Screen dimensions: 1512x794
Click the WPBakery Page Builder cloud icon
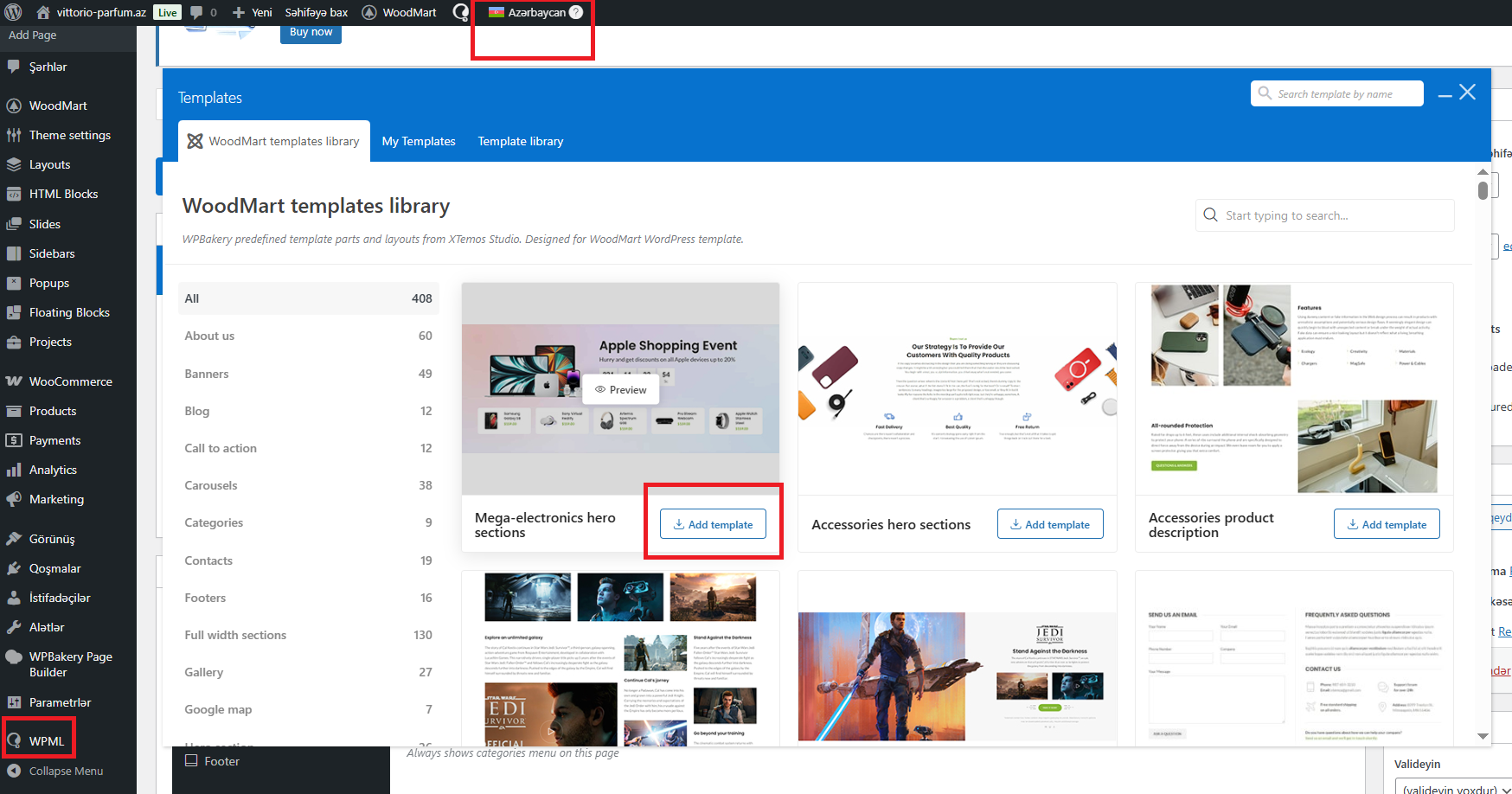(14, 657)
